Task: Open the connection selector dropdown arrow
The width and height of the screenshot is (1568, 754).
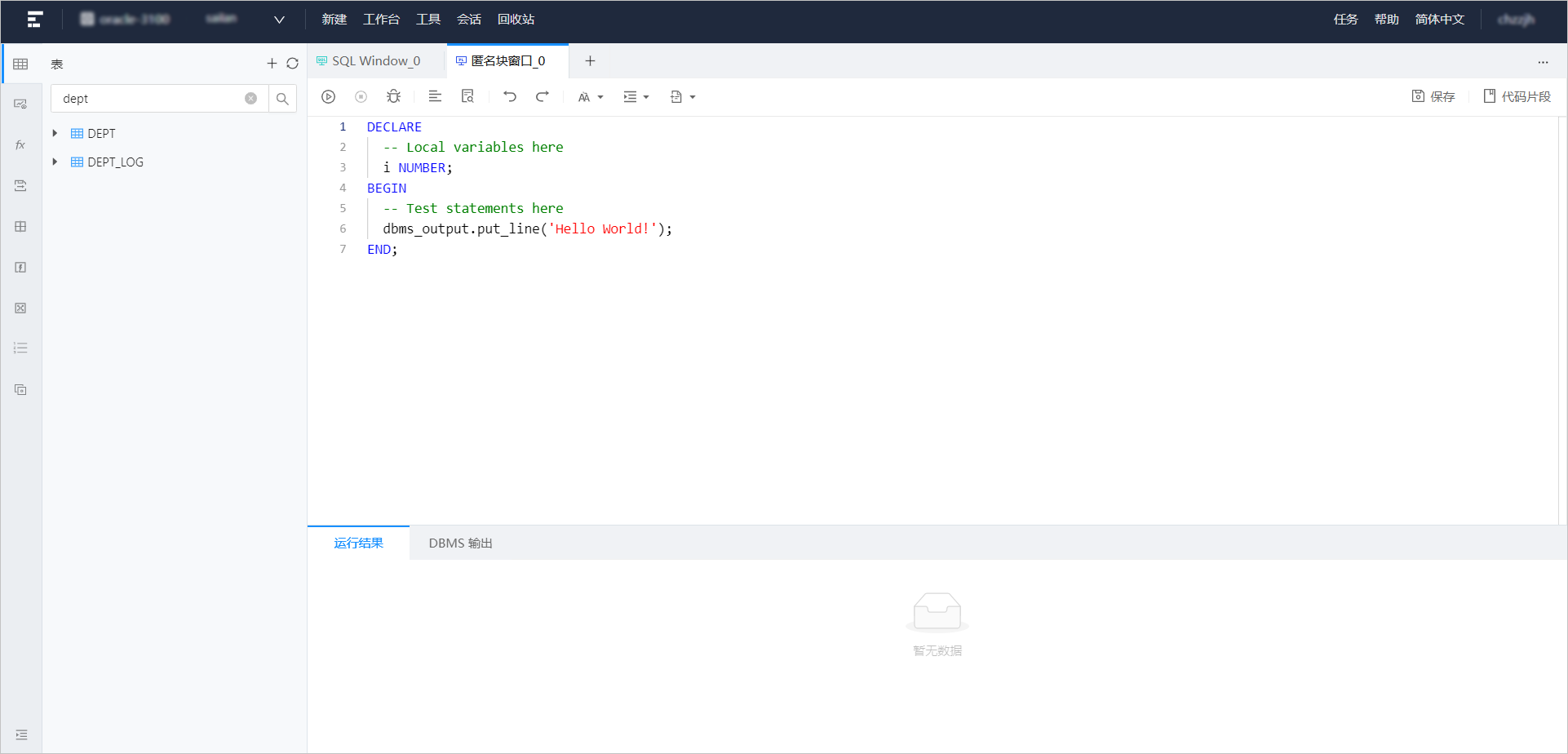Action: (279, 20)
